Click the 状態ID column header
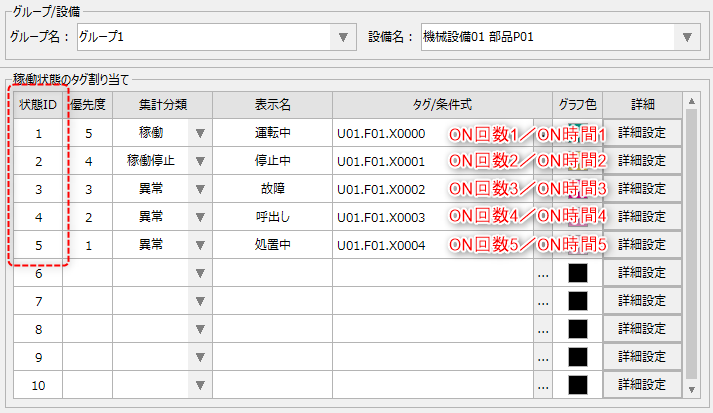Viewport: 713px width, 413px height. tap(38, 105)
